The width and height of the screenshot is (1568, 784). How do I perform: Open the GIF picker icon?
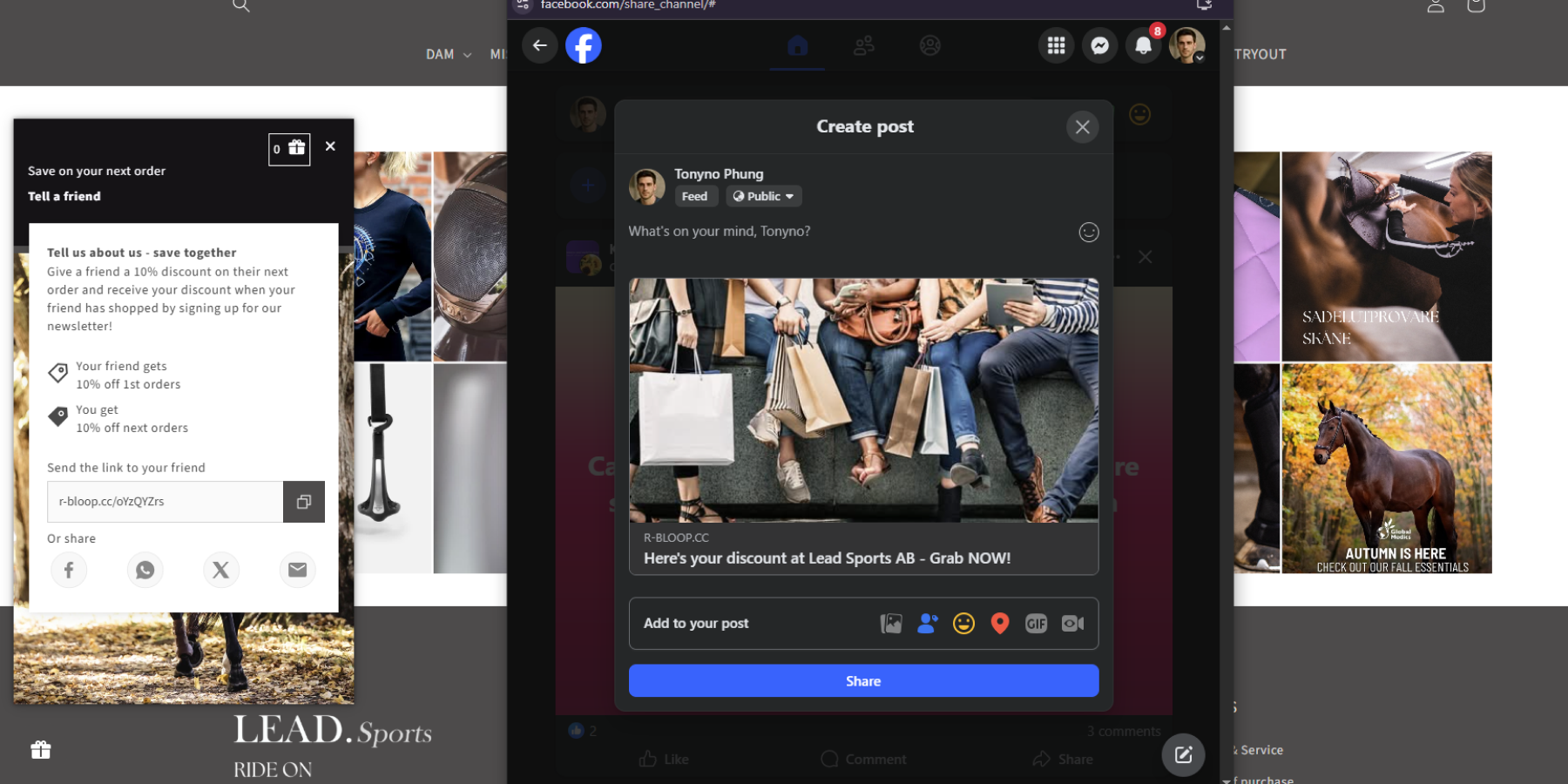[1036, 624]
